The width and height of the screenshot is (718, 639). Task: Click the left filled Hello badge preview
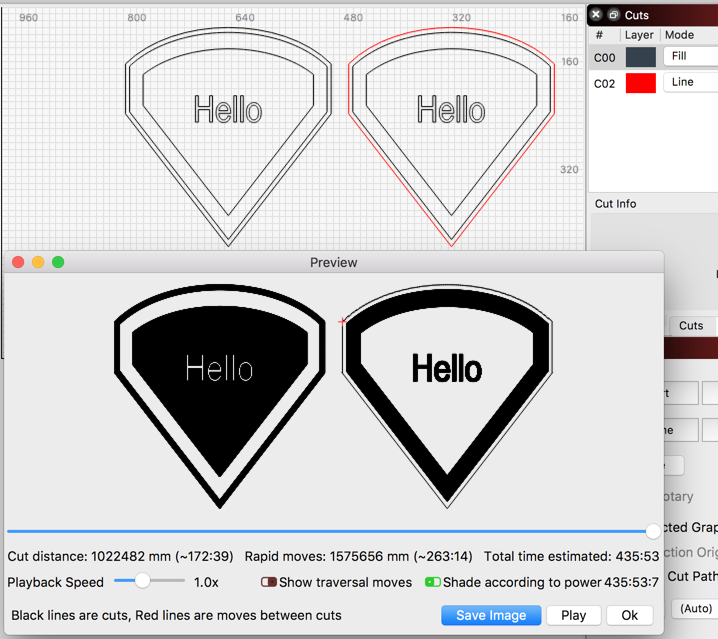220,396
